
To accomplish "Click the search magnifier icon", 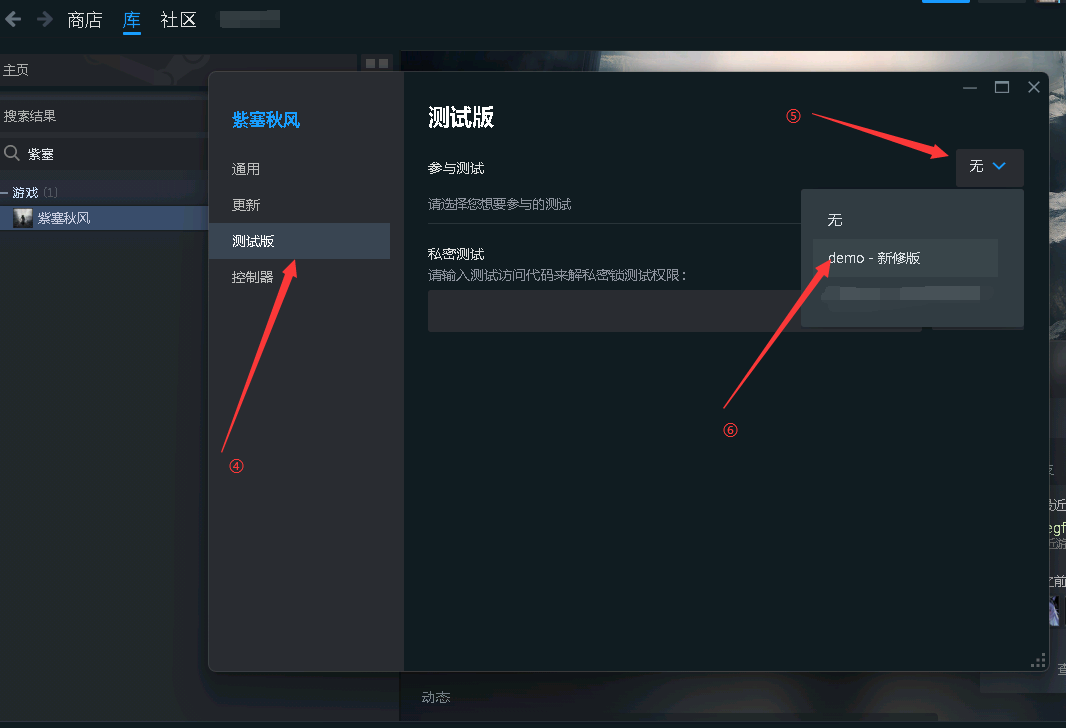I will coord(12,153).
